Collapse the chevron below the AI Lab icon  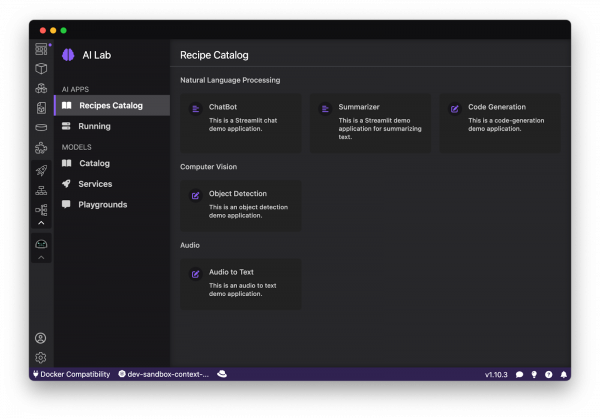pyautogui.click(x=41, y=258)
